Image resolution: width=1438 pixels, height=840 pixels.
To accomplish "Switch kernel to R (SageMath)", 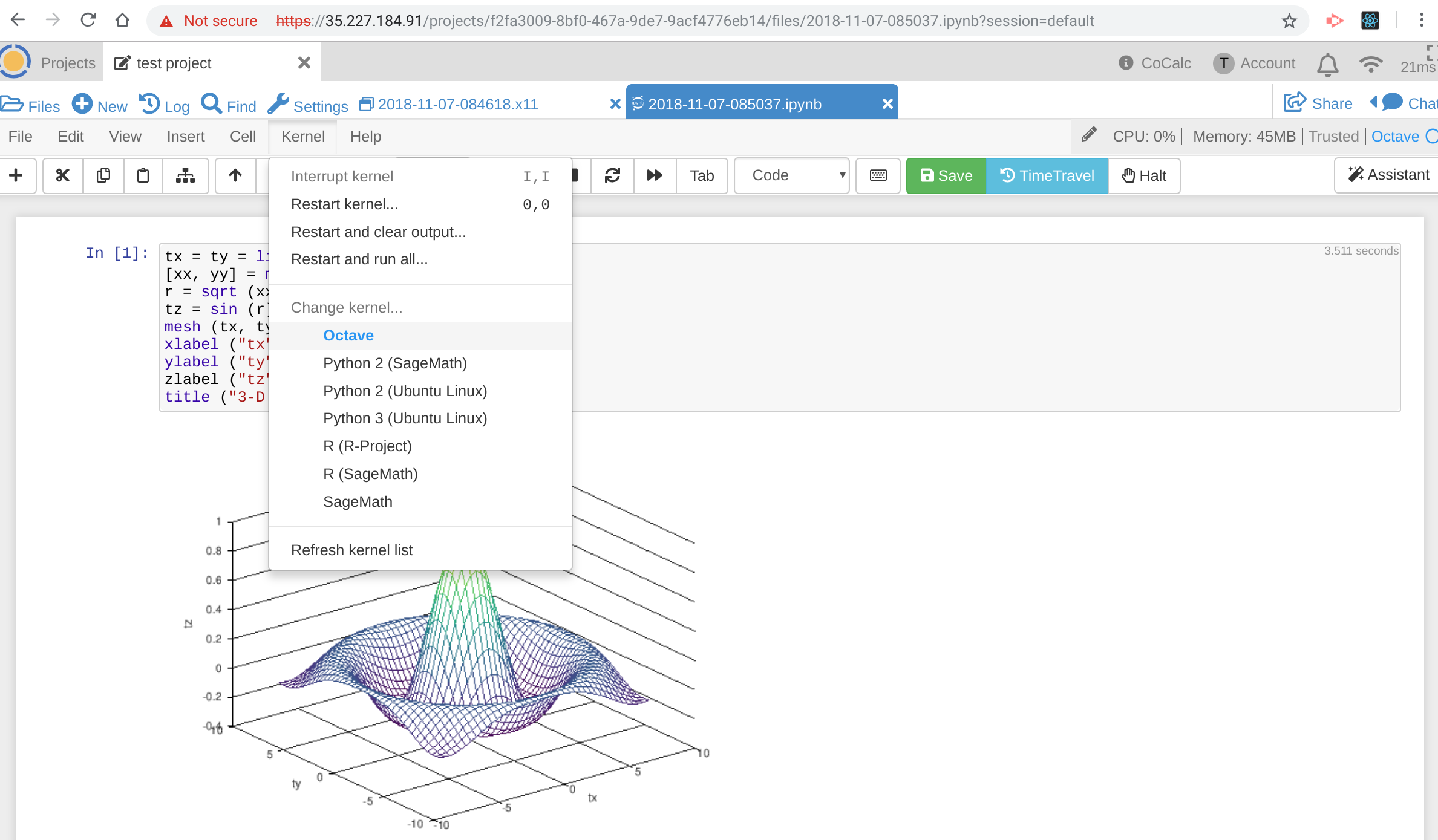I will (370, 474).
